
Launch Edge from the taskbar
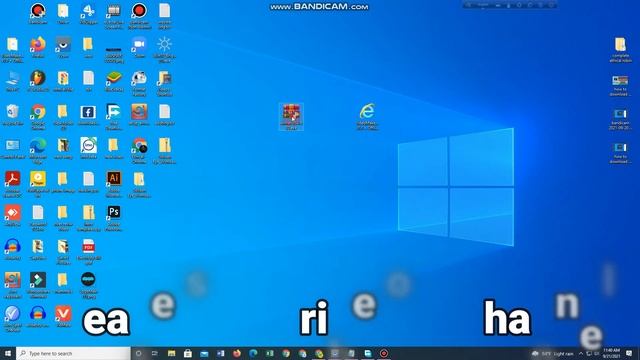click(253, 353)
